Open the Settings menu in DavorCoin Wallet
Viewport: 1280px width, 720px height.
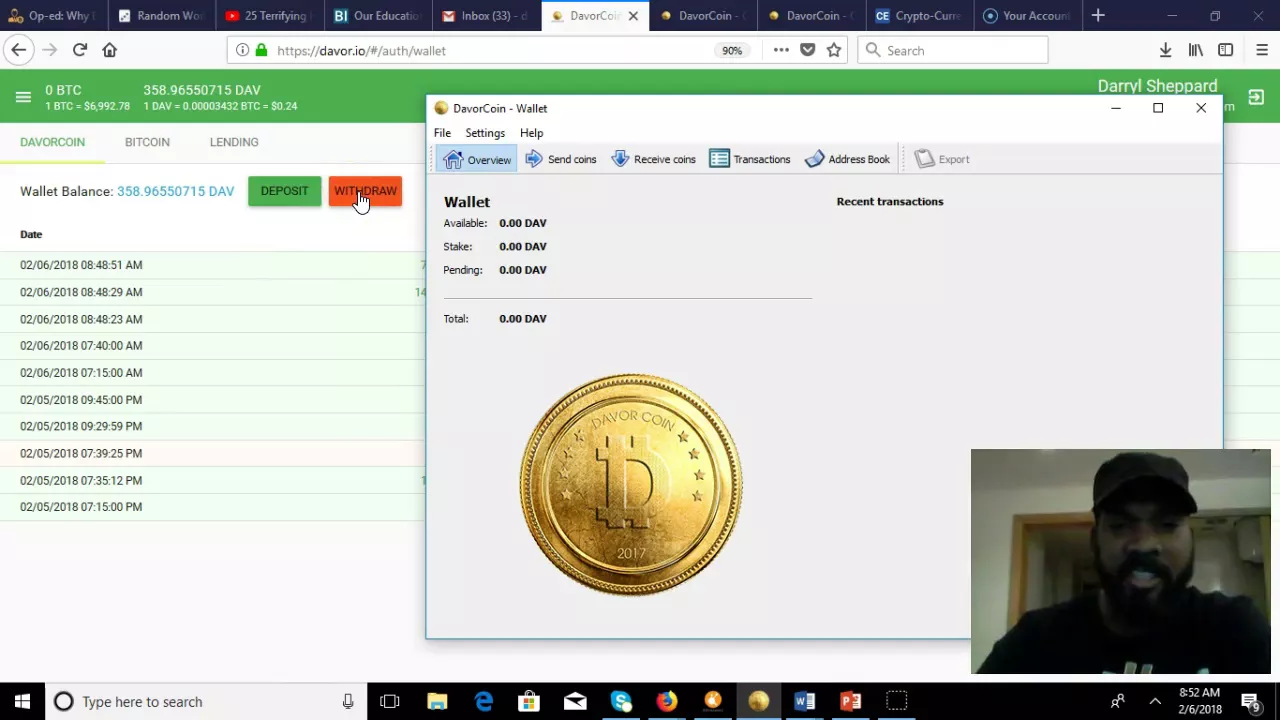(x=485, y=133)
